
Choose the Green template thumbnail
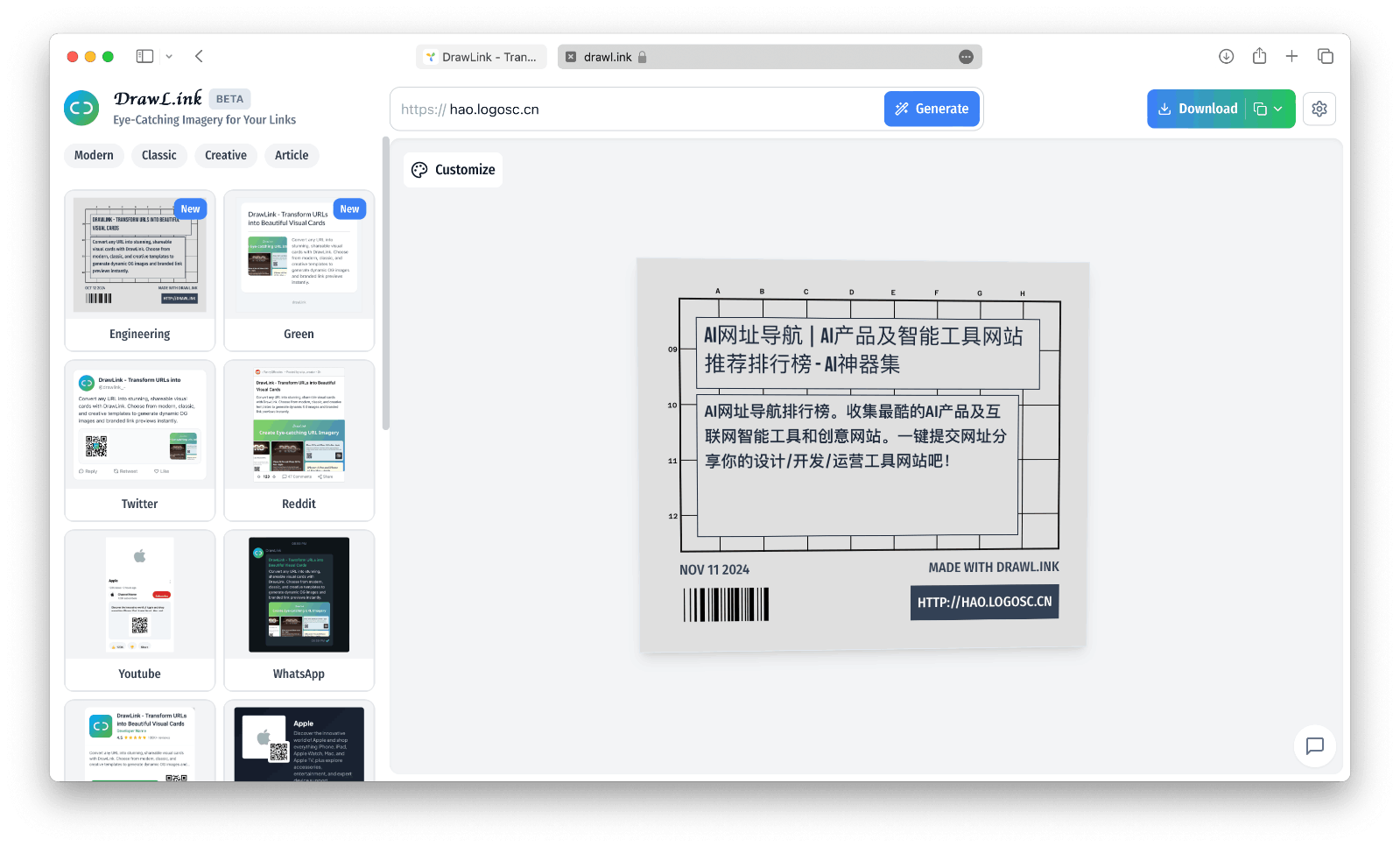click(299, 271)
